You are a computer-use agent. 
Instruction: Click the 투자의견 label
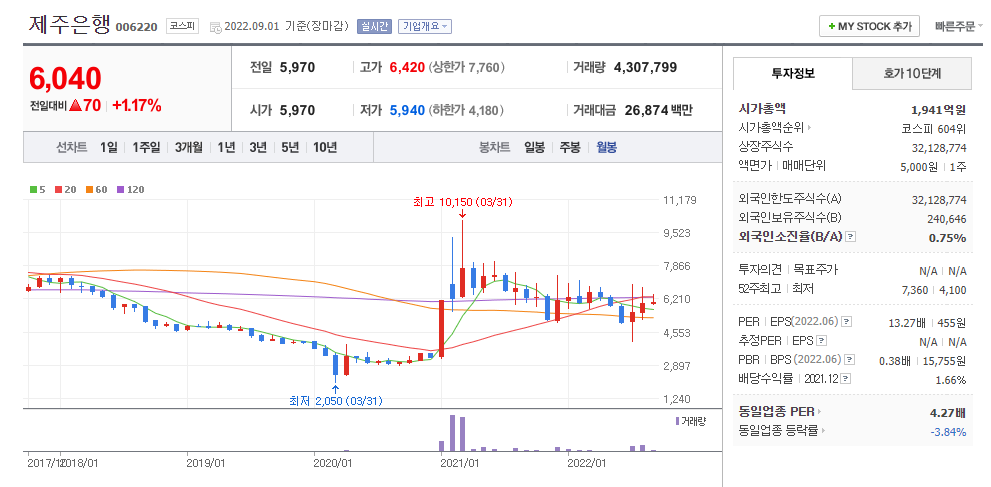click(760, 270)
